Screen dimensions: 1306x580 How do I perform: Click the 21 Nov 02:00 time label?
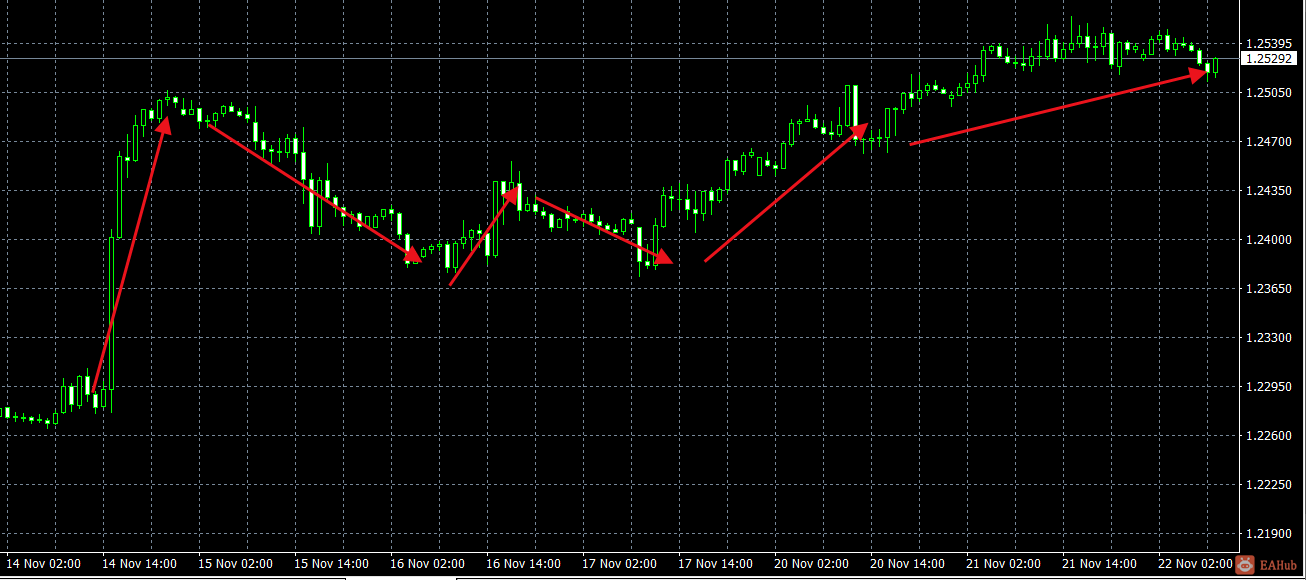pyautogui.click(x=1003, y=564)
